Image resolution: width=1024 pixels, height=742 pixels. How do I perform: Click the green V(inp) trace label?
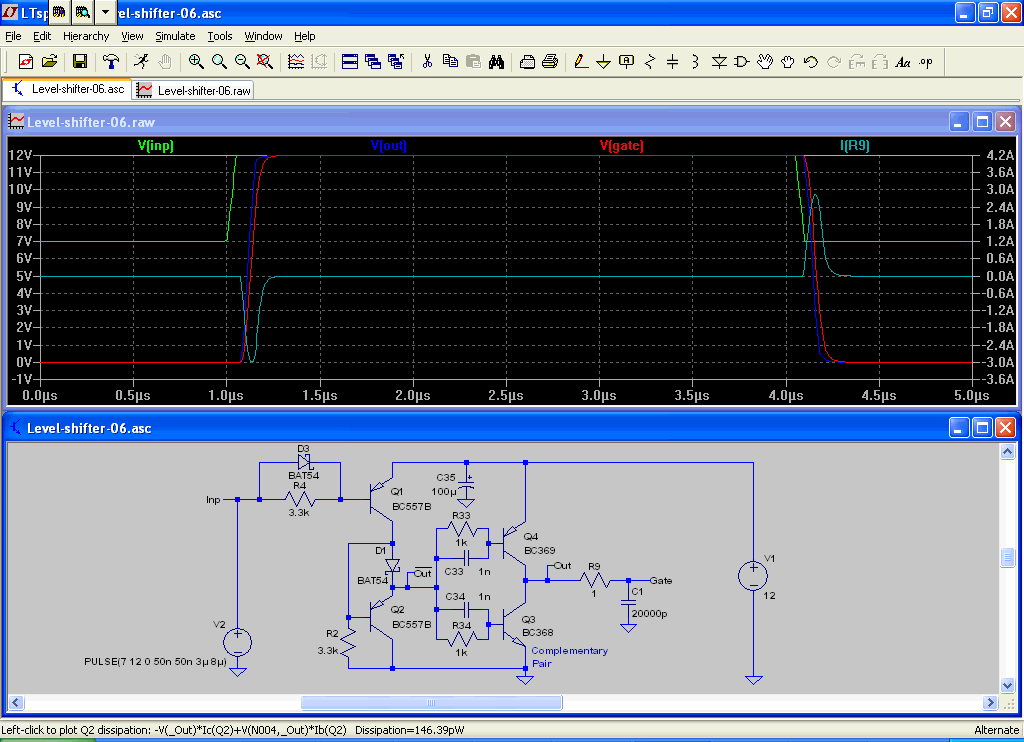pyautogui.click(x=155, y=146)
